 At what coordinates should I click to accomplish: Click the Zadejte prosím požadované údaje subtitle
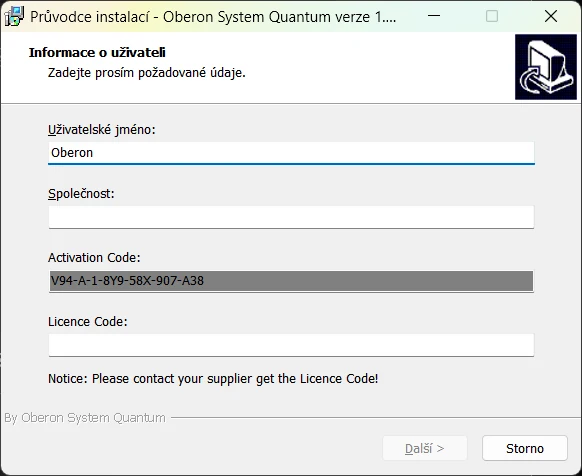pos(147,73)
